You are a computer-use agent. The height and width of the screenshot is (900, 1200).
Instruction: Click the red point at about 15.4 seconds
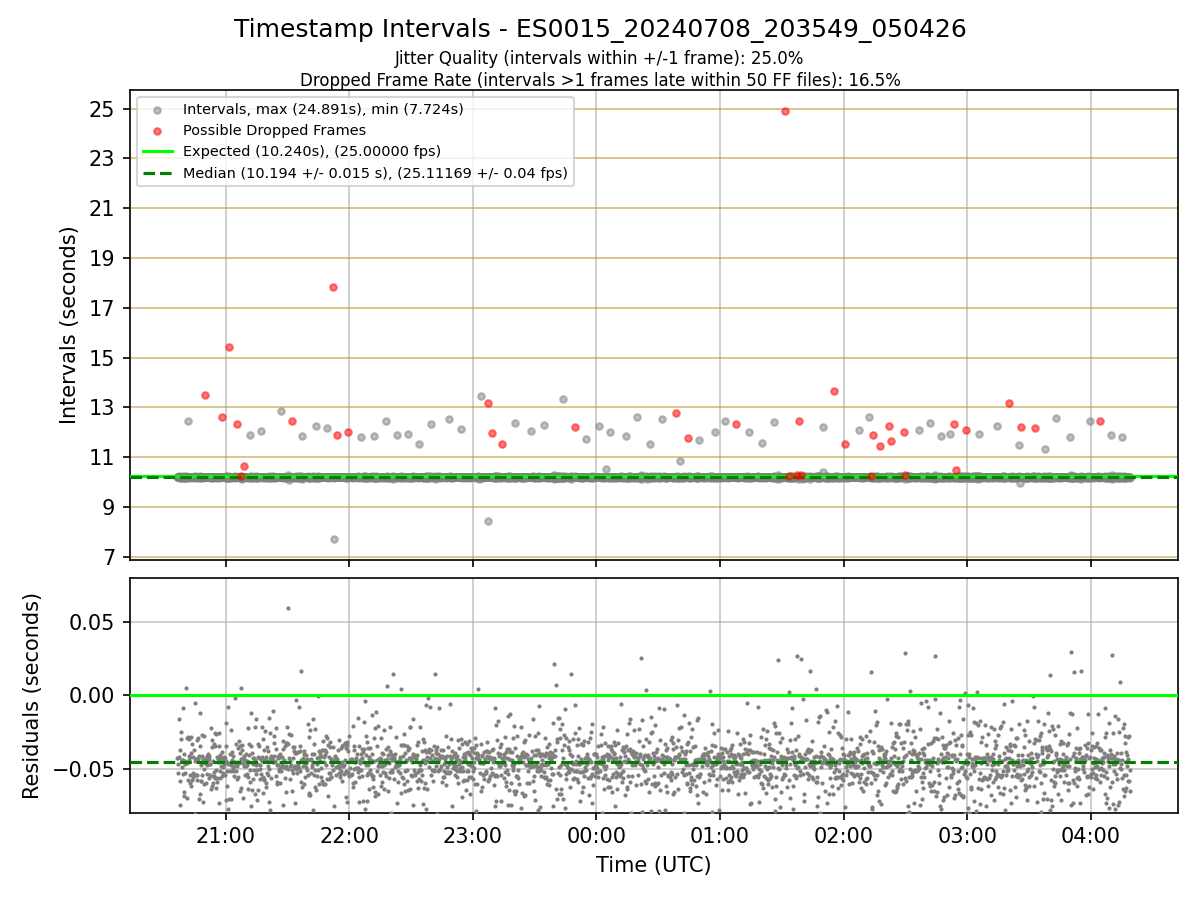click(229, 347)
